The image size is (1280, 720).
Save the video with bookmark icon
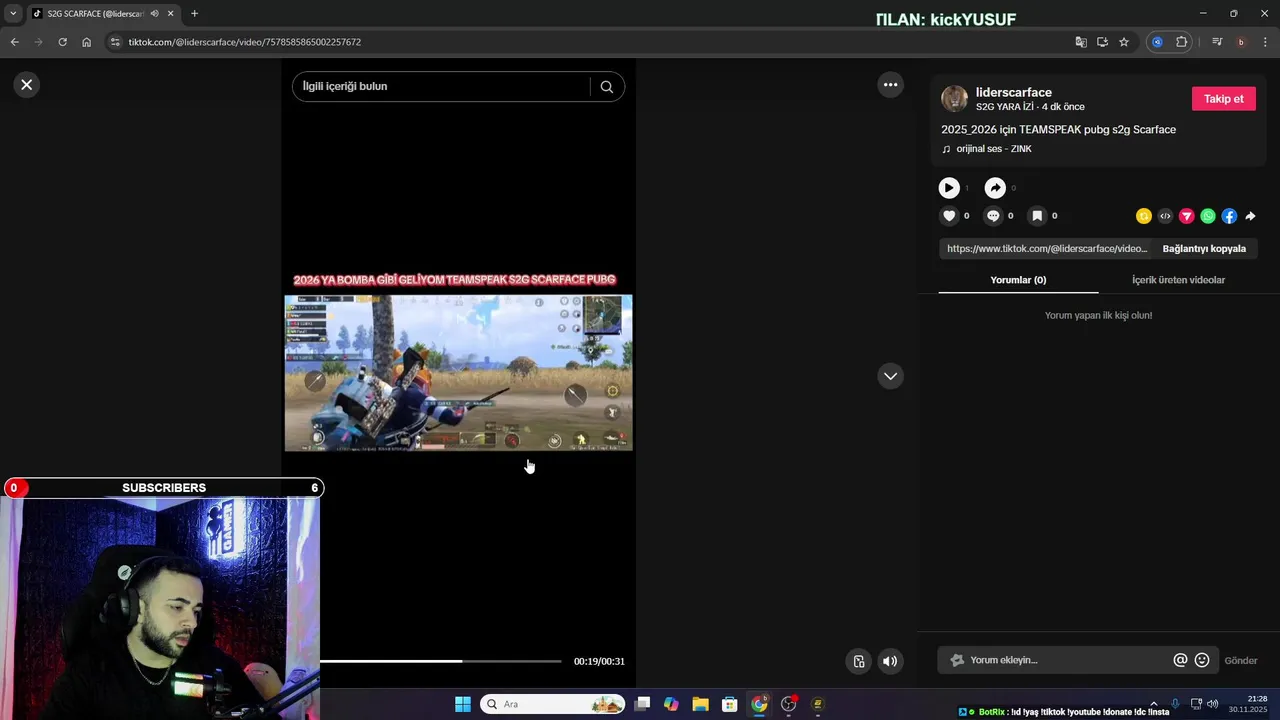pyautogui.click(x=1037, y=216)
